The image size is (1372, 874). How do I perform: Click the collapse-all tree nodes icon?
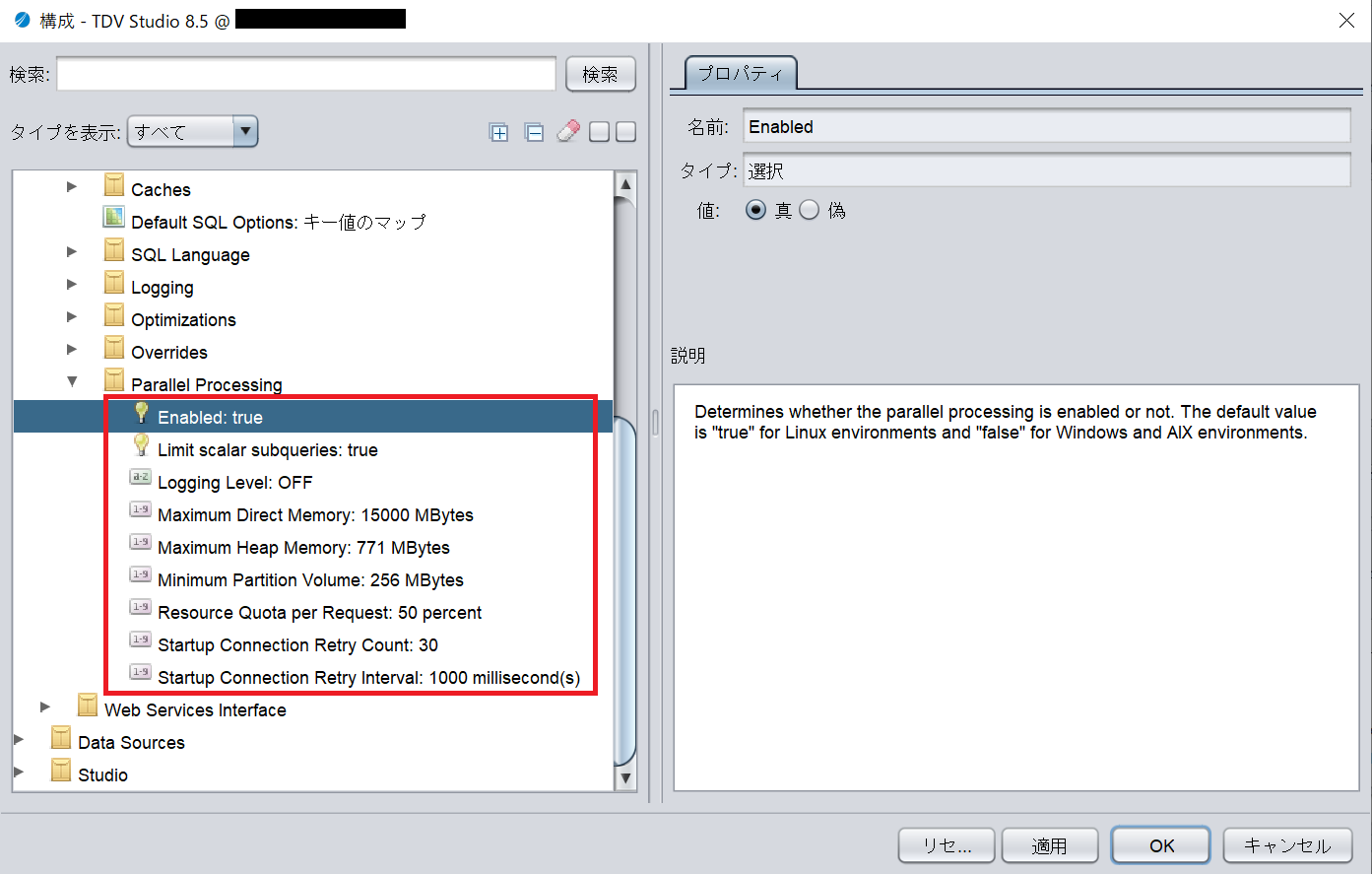pos(535,132)
